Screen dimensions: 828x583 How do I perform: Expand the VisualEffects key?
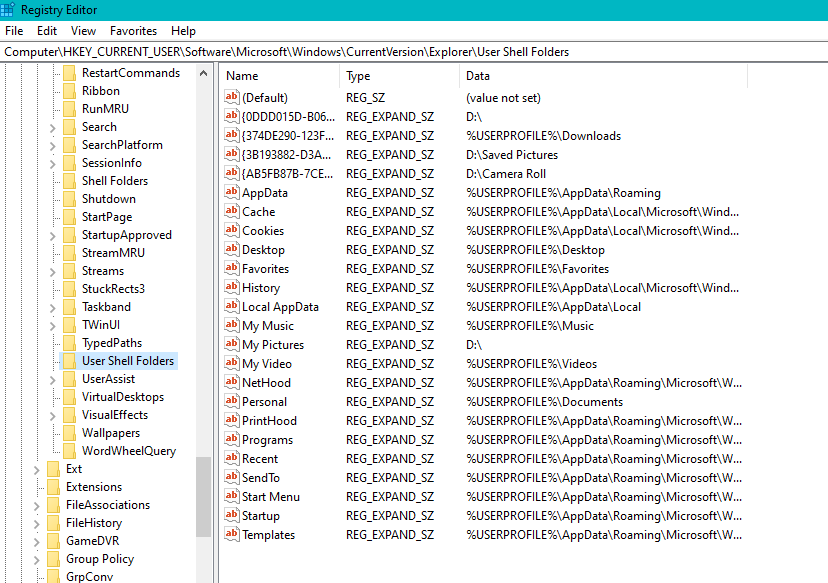coord(52,416)
